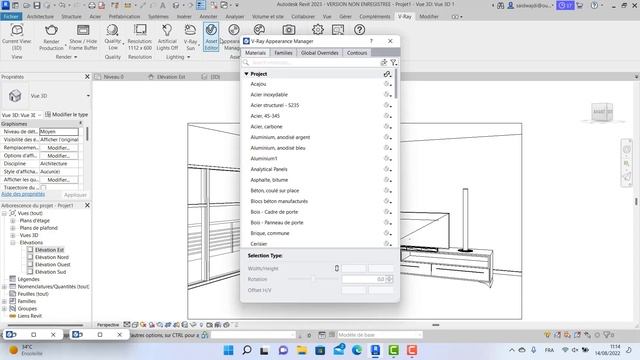640x360 pixels.
Task: Open the Architecture ribbon tab
Action: 40,16
